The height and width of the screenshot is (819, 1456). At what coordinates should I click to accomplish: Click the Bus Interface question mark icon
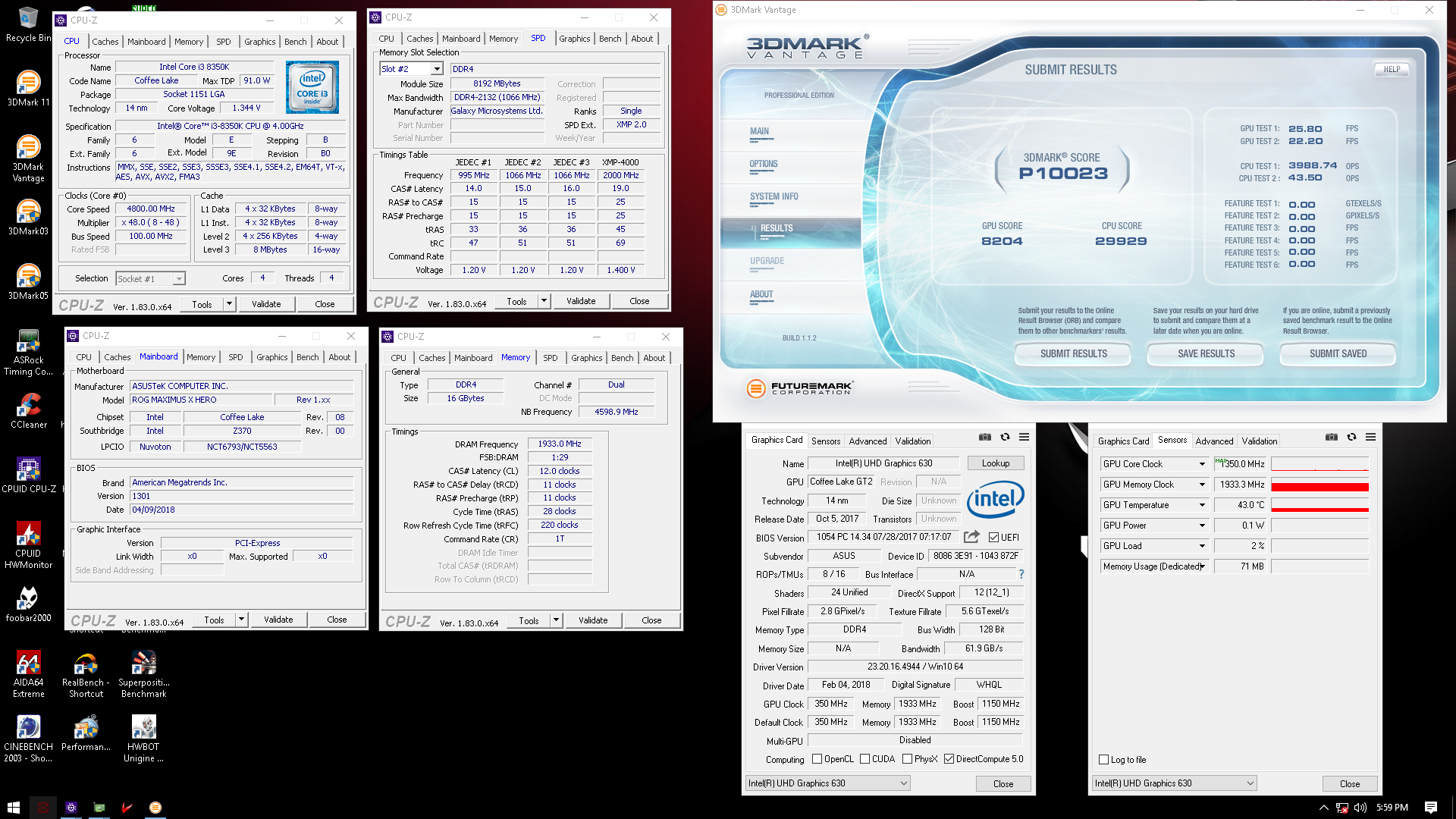coord(1021,574)
